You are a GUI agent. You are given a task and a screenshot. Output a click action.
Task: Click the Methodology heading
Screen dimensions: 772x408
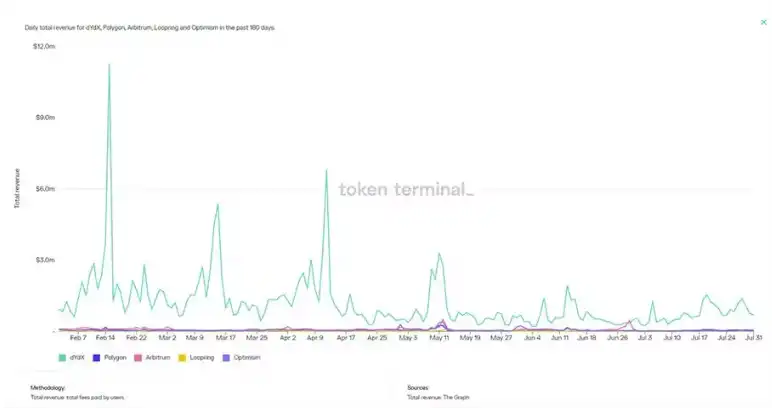click(x=48, y=388)
